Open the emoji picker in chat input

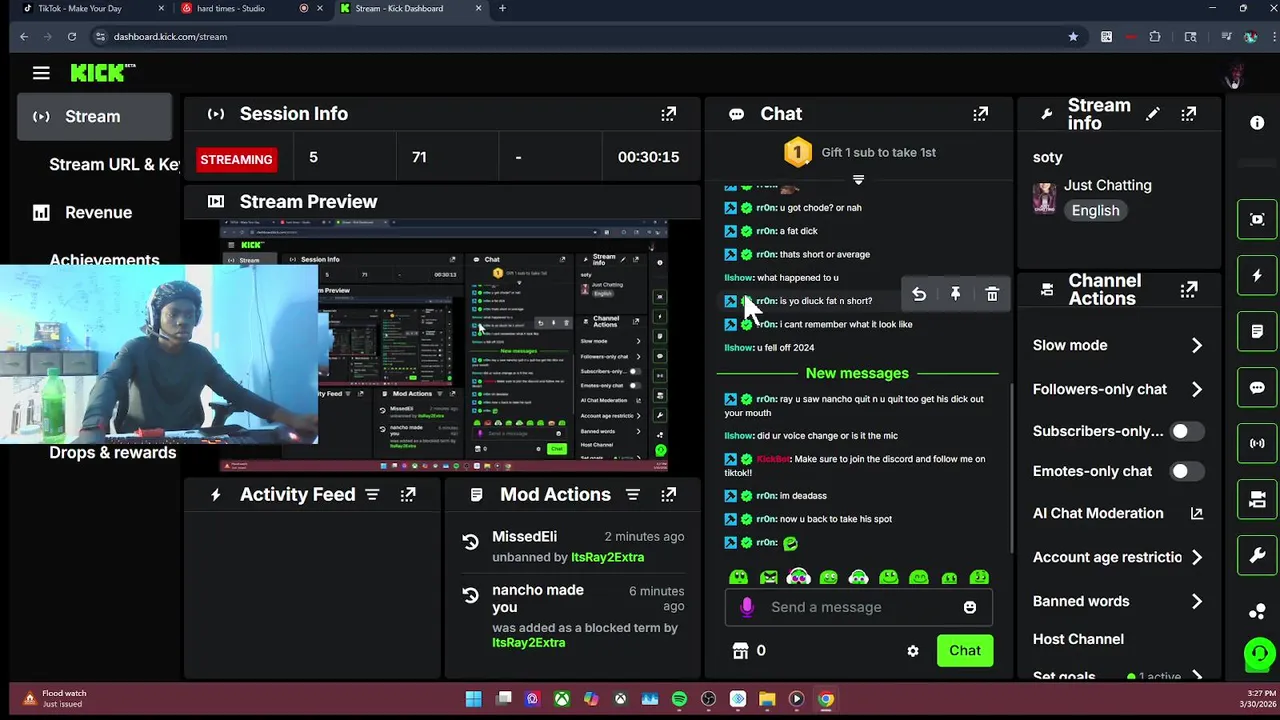(969, 607)
